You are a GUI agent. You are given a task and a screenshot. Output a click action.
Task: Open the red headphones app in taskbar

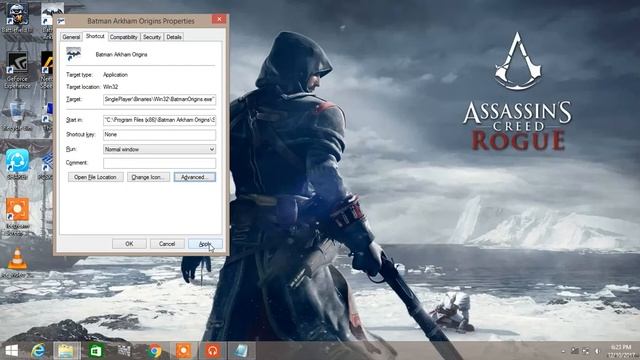click(212, 351)
